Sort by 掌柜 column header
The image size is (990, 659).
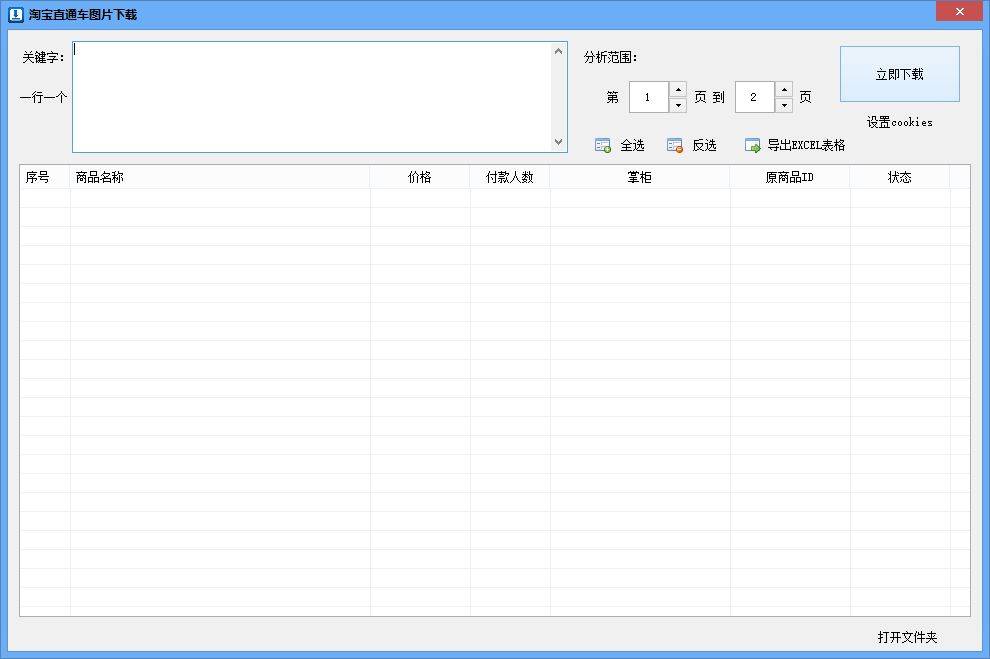[640, 177]
